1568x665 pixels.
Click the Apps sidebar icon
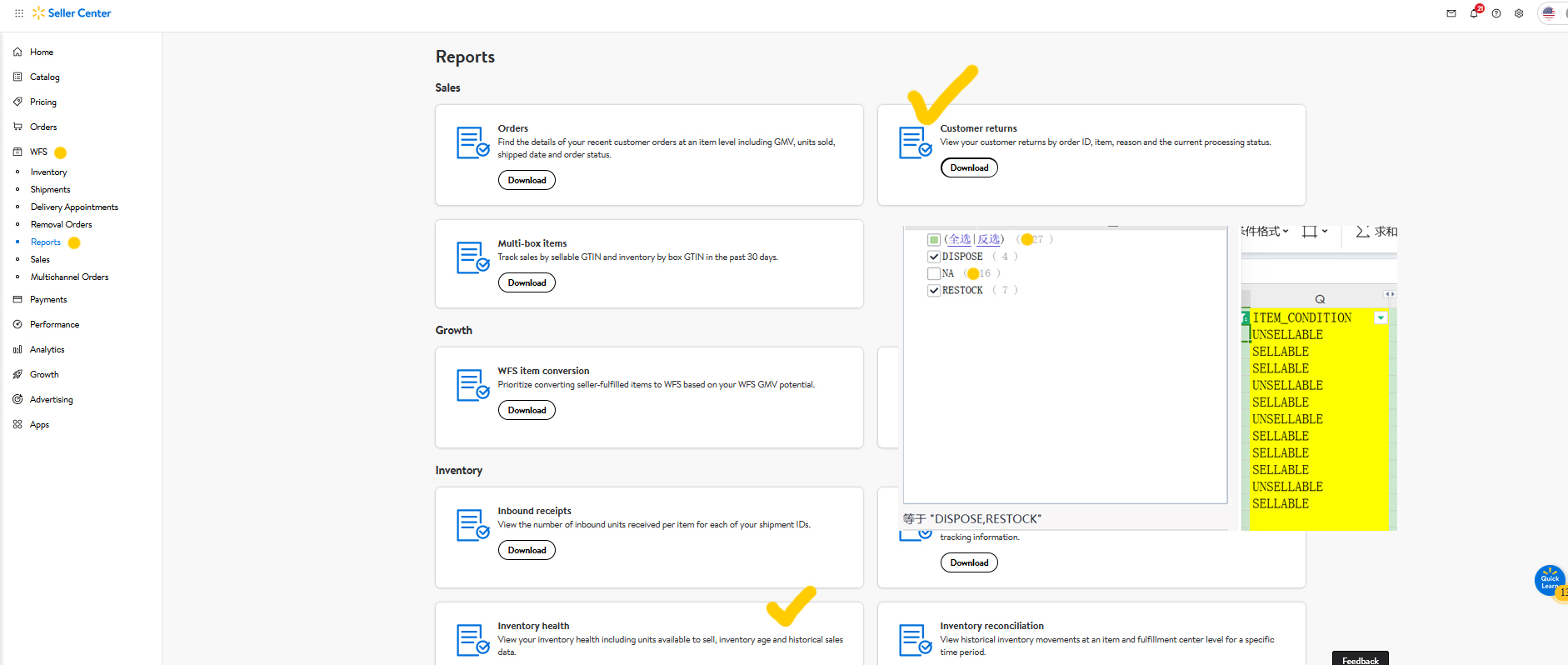pyautogui.click(x=17, y=424)
